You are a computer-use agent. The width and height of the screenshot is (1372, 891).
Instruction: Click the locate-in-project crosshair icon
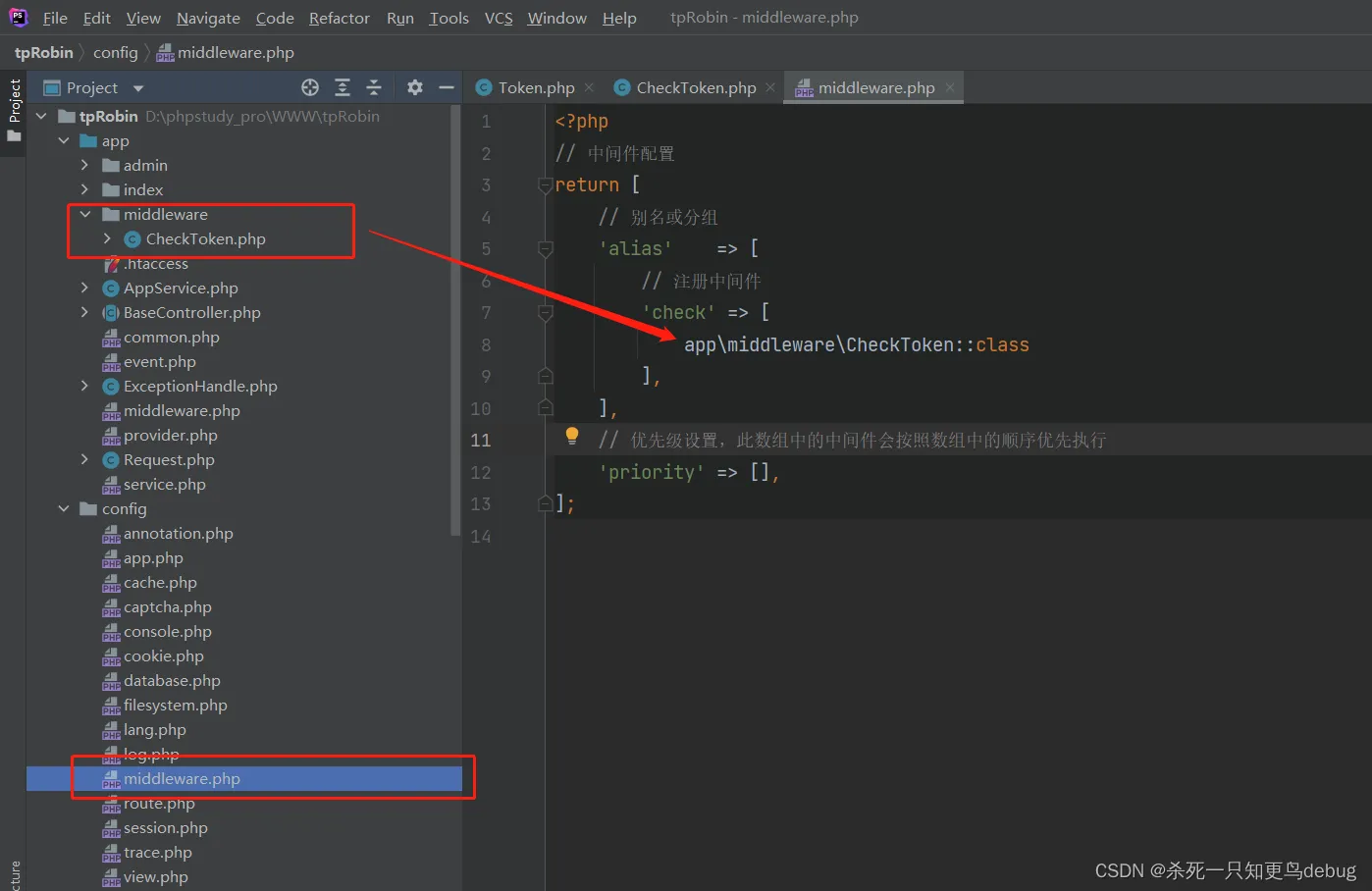tap(310, 87)
